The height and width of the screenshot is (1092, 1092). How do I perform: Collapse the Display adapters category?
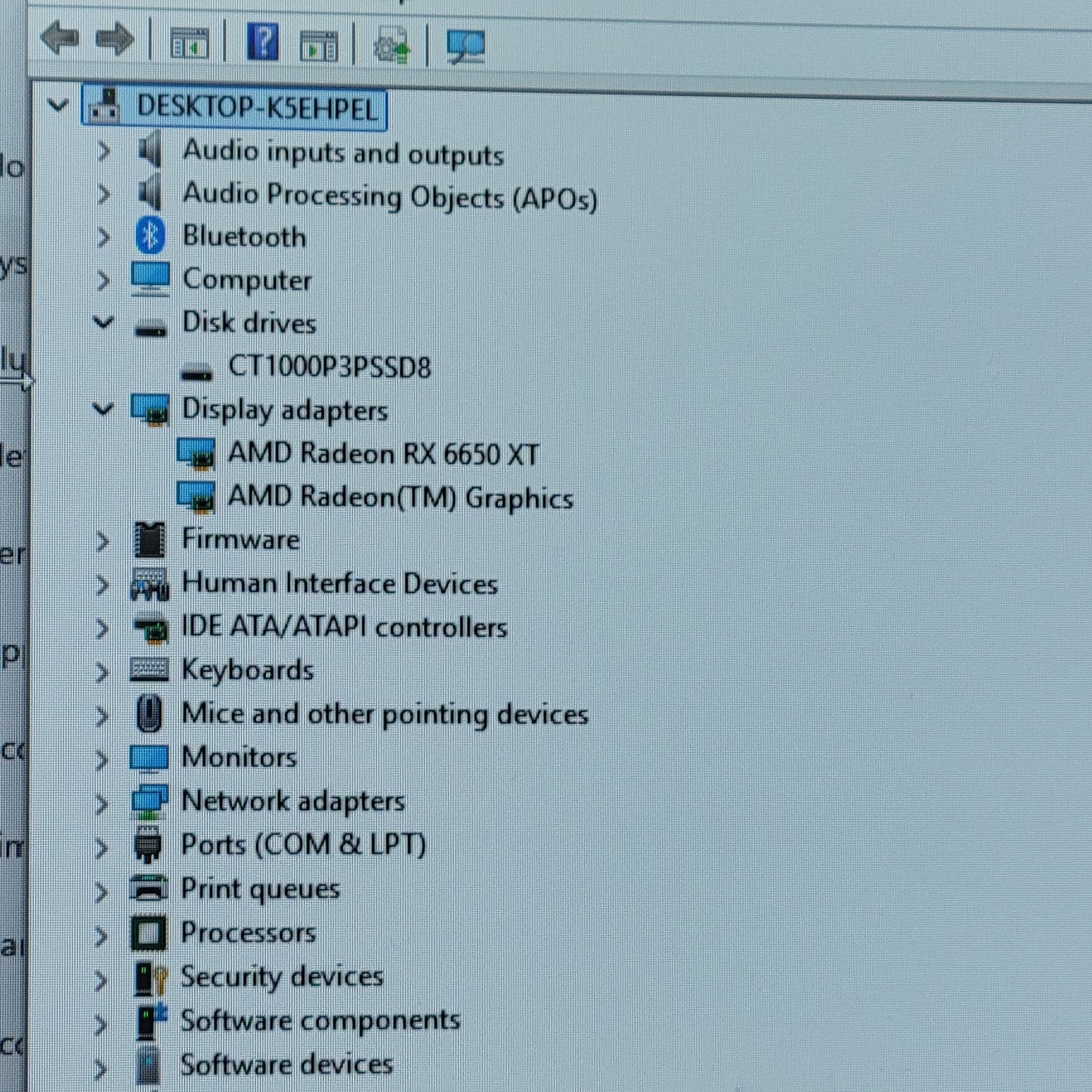pyautogui.click(x=104, y=409)
